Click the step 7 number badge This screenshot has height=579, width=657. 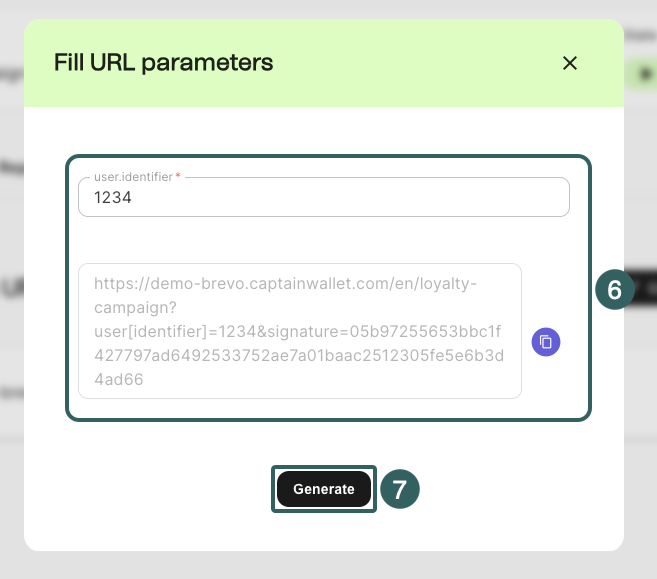coord(399,489)
